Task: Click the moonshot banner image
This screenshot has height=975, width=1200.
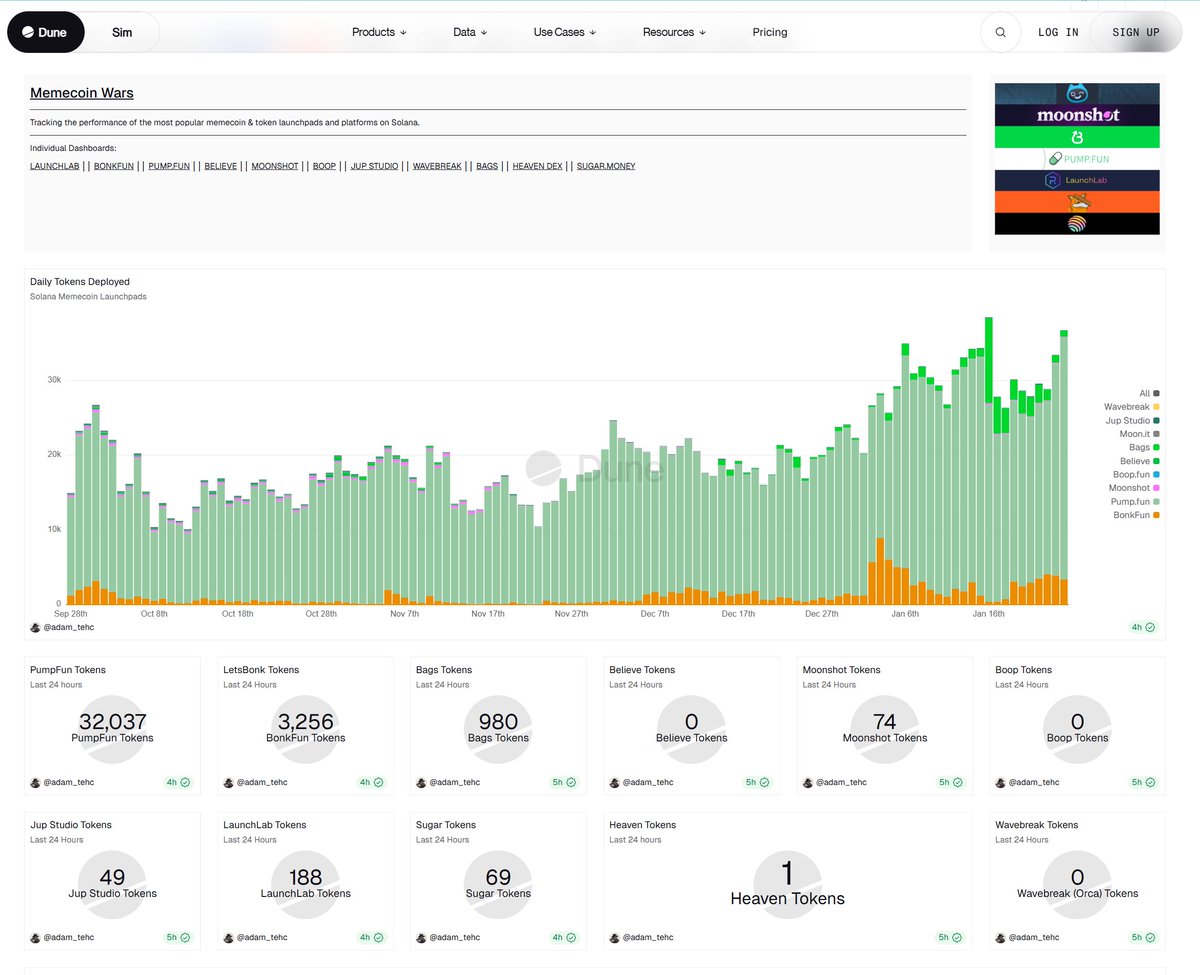Action: (1077, 115)
